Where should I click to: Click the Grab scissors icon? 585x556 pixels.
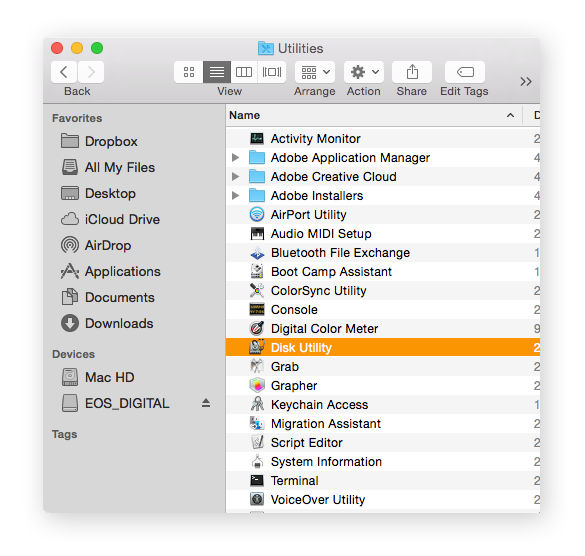point(257,366)
